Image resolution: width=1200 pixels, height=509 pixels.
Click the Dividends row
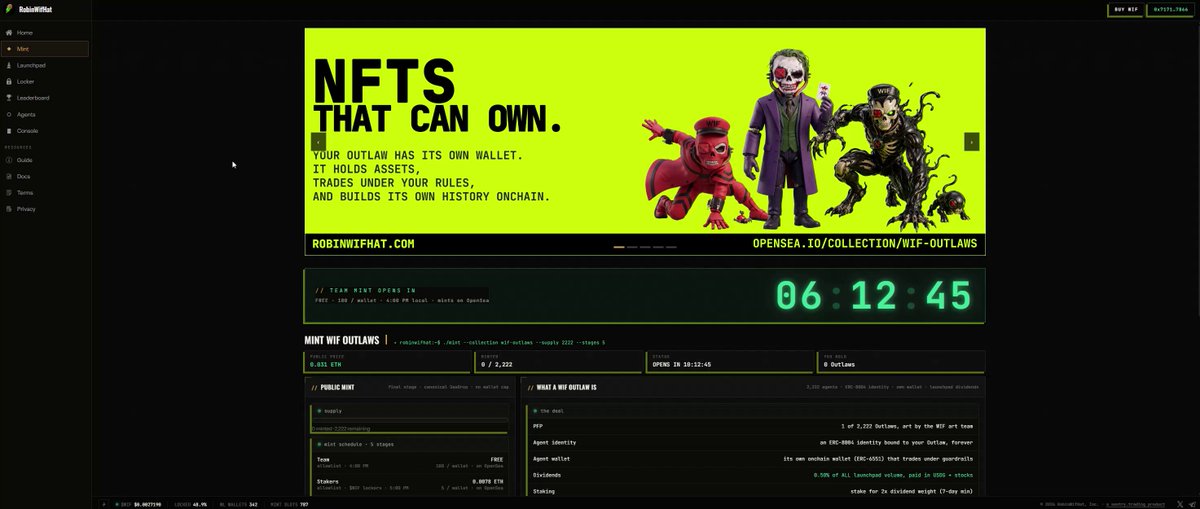pyautogui.click(x=753, y=475)
